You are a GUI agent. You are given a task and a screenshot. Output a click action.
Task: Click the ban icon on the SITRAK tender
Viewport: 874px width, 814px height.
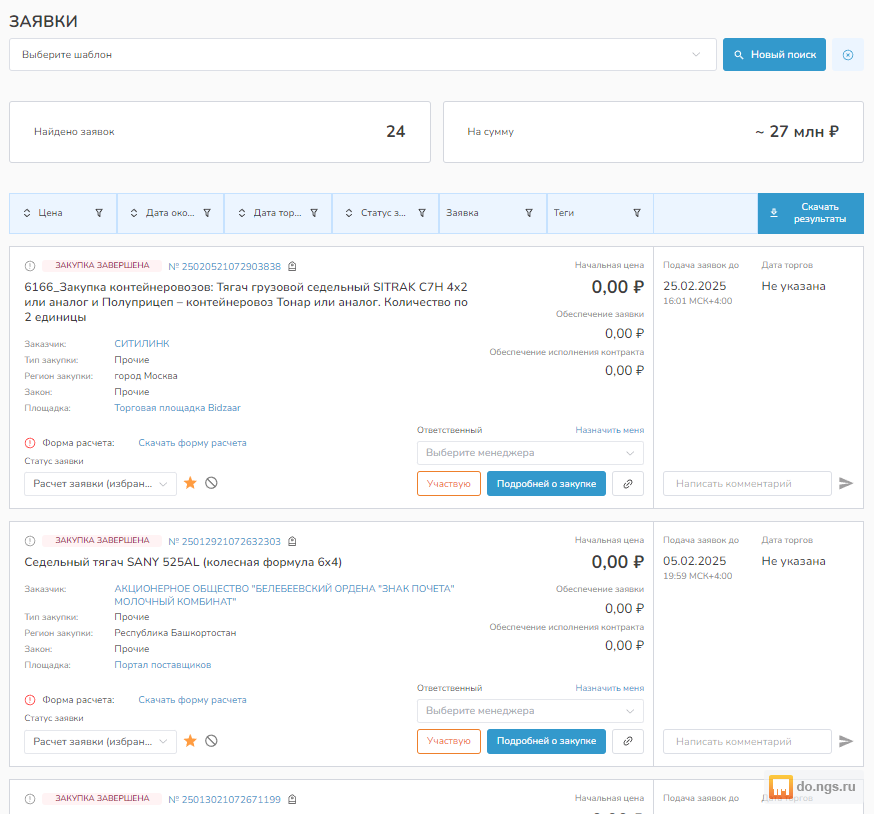click(x=211, y=483)
